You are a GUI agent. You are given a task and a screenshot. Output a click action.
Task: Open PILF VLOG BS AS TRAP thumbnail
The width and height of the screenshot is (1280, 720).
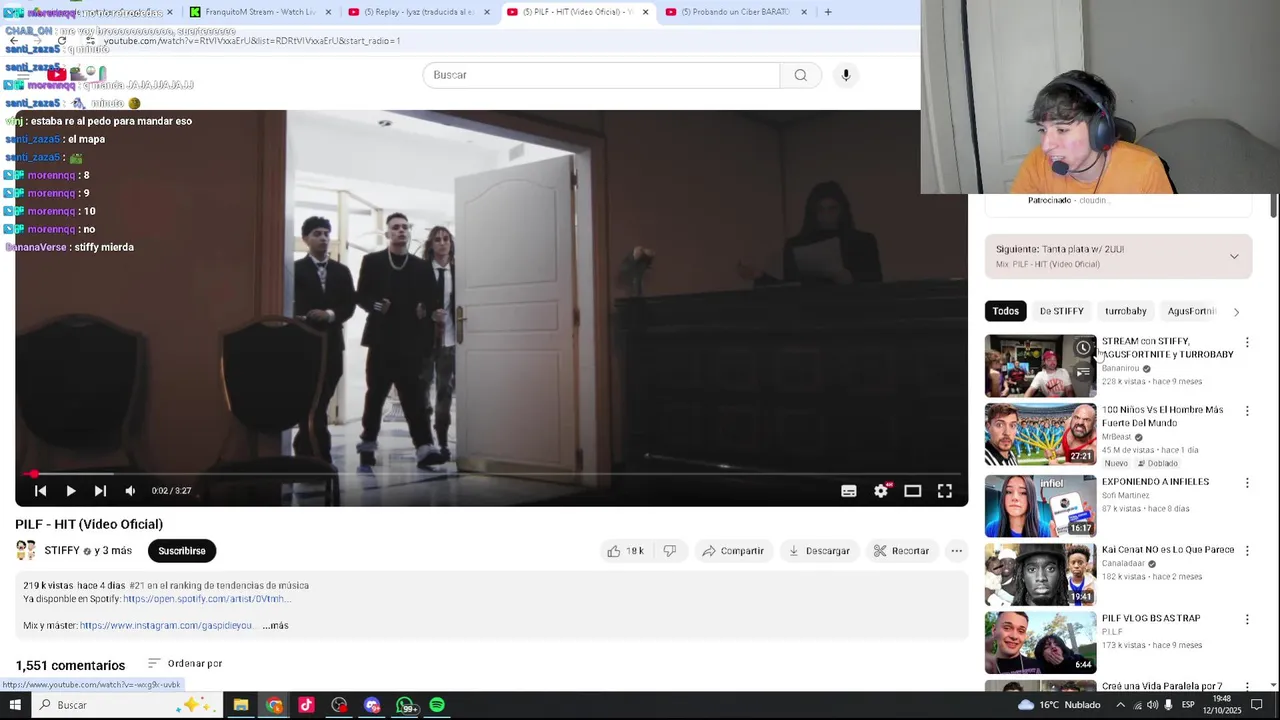(1041, 642)
